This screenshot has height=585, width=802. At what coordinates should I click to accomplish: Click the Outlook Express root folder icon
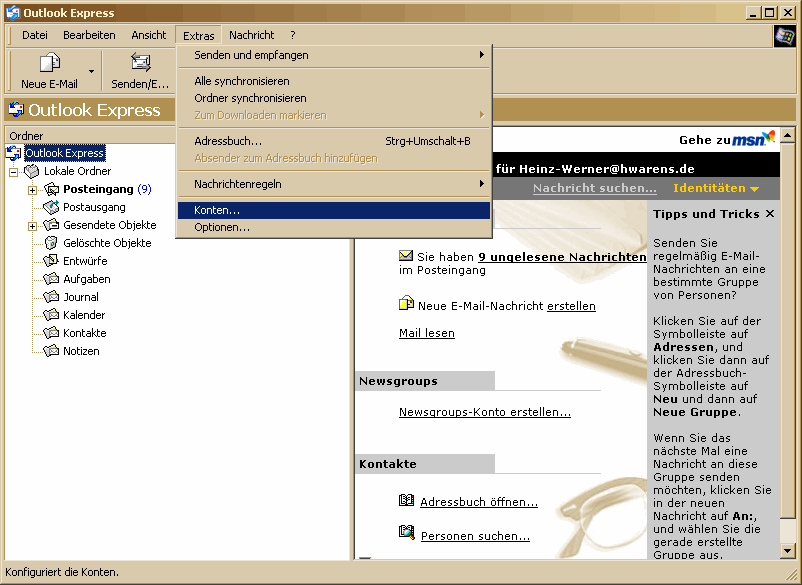pos(14,152)
